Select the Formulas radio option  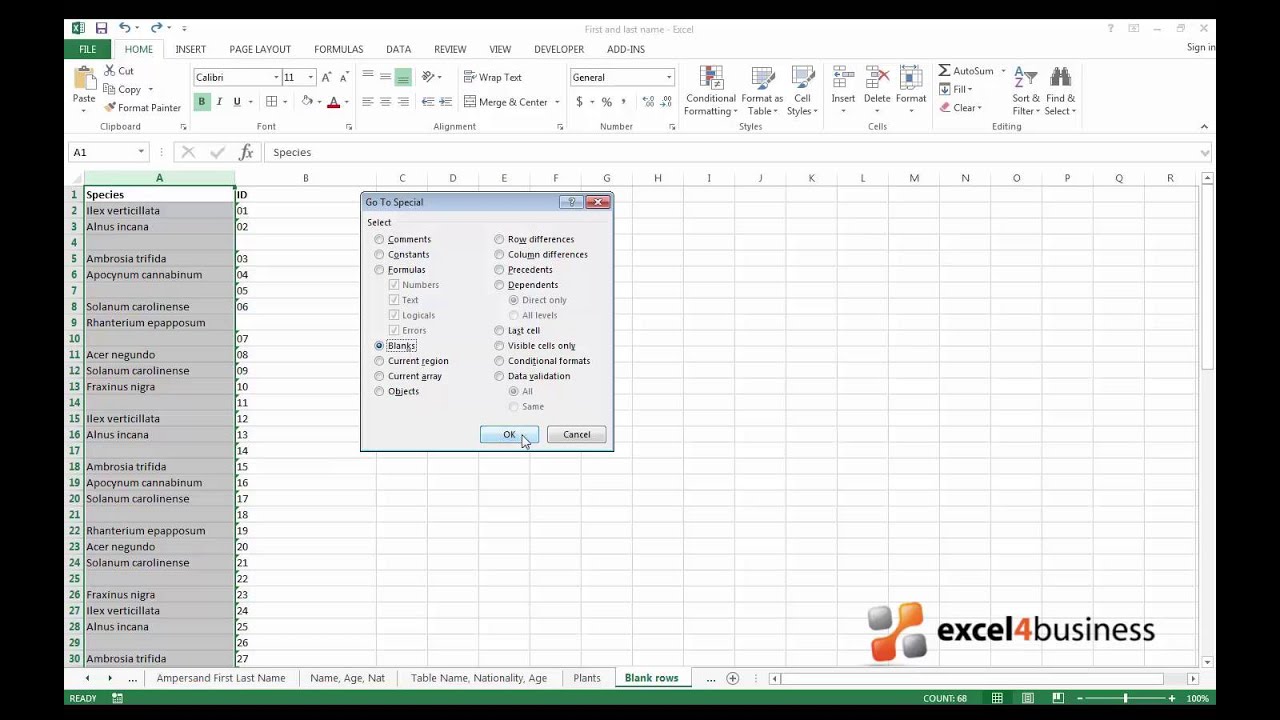point(379,270)
